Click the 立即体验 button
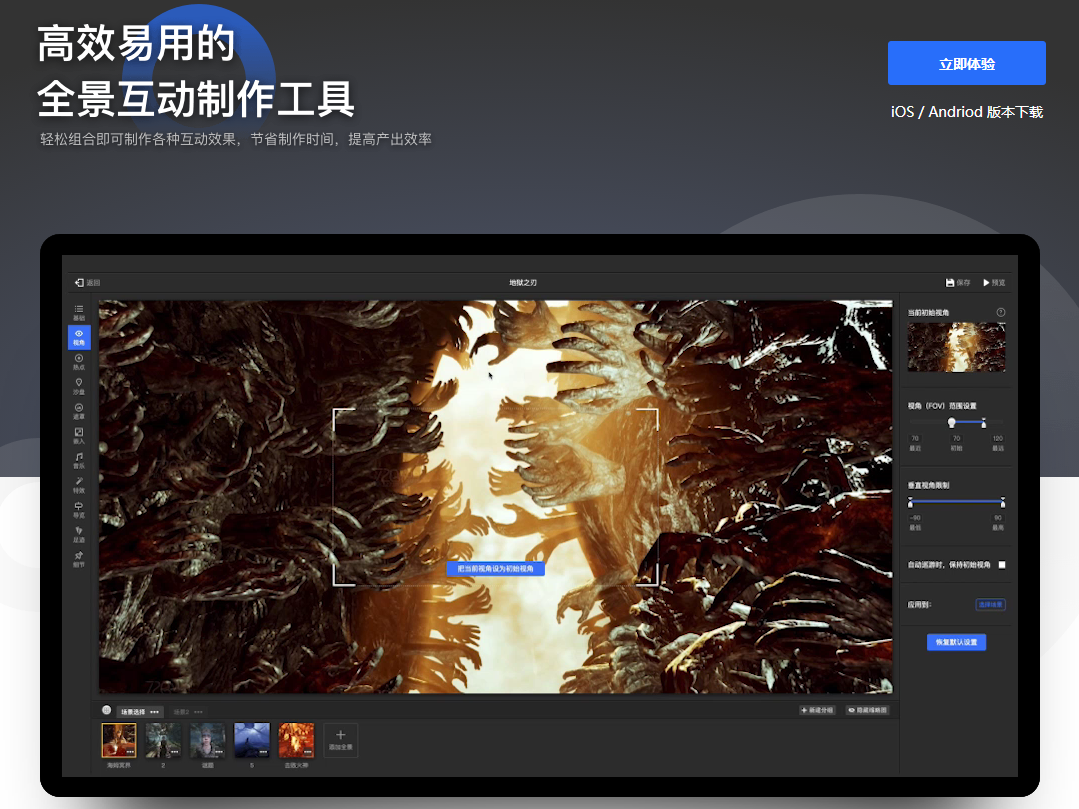Viewport: 1079px width, 809px height. [x=966, y=63]
